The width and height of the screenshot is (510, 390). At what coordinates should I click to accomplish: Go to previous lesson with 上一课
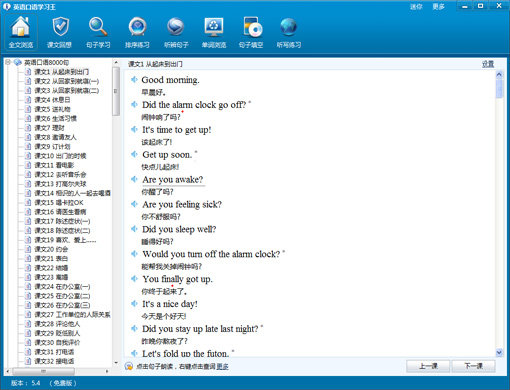(x=428, y=366)
